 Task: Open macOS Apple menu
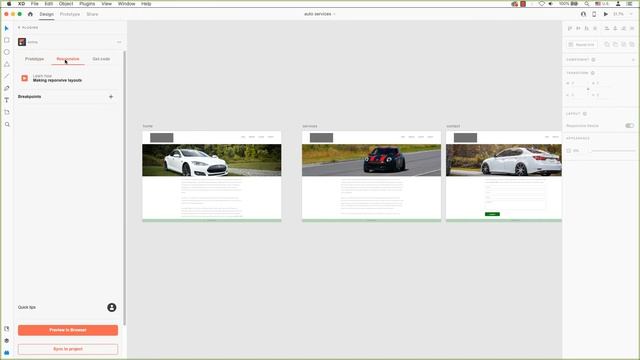coord(9,4)
